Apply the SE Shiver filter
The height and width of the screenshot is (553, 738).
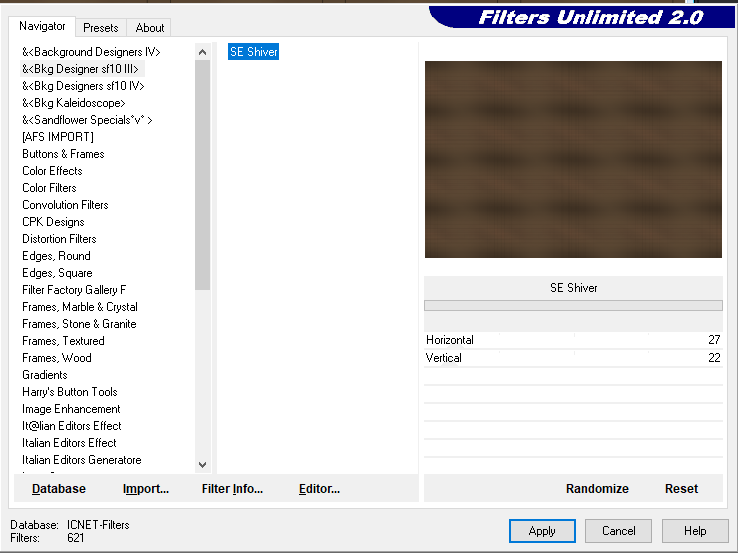(x=542, y=531)
